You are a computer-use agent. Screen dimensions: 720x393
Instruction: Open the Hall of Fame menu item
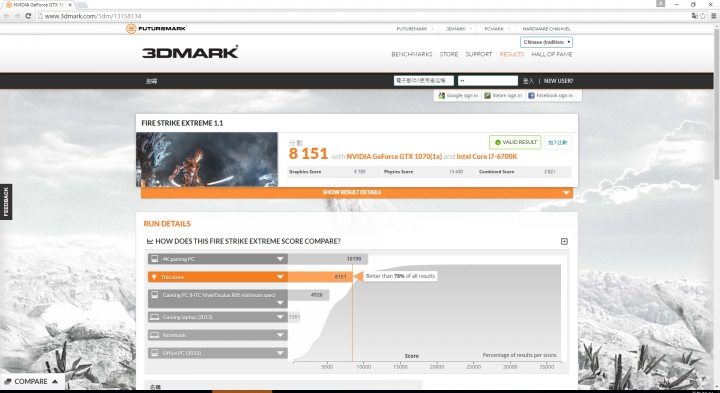[551, 54]
